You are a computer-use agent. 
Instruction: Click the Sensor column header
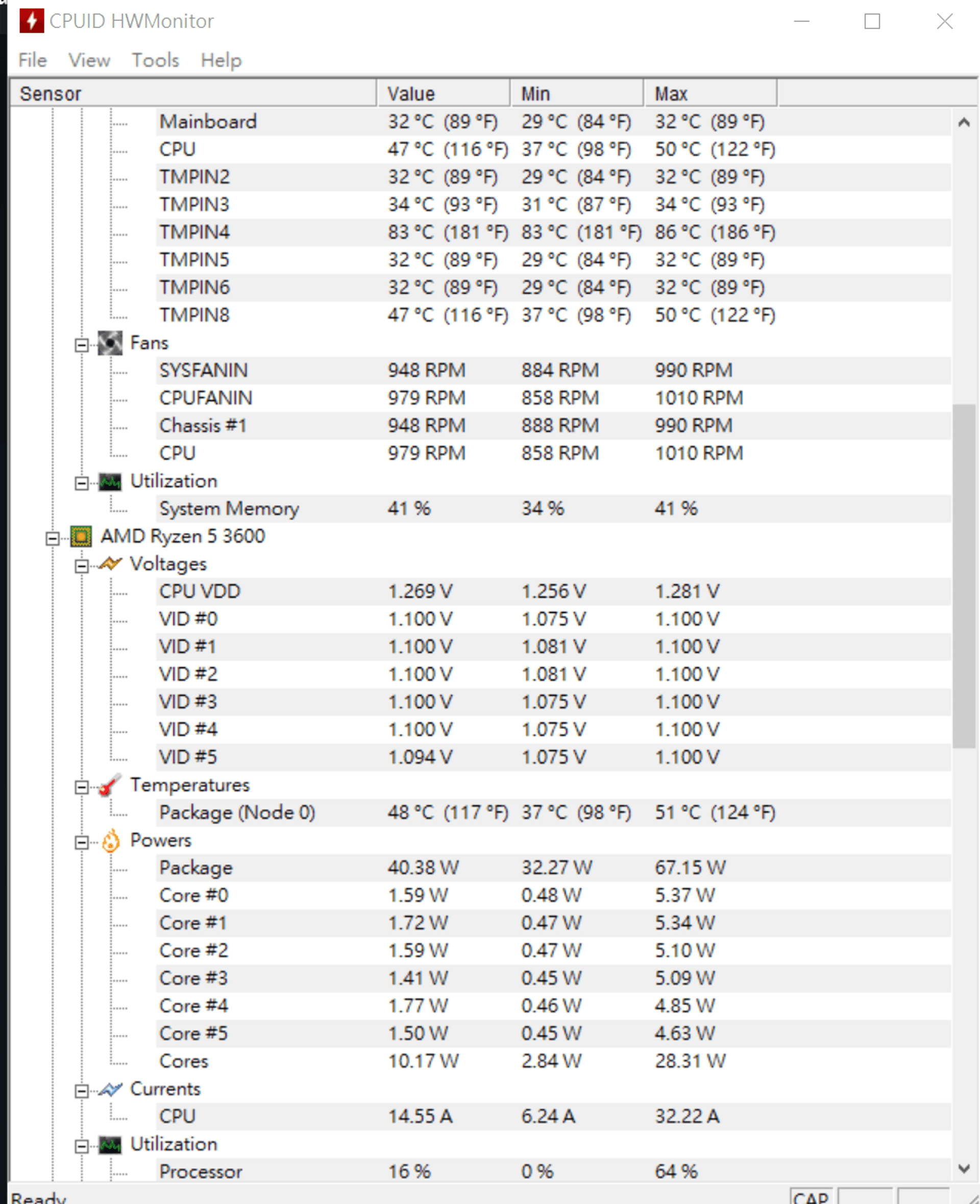192,94
